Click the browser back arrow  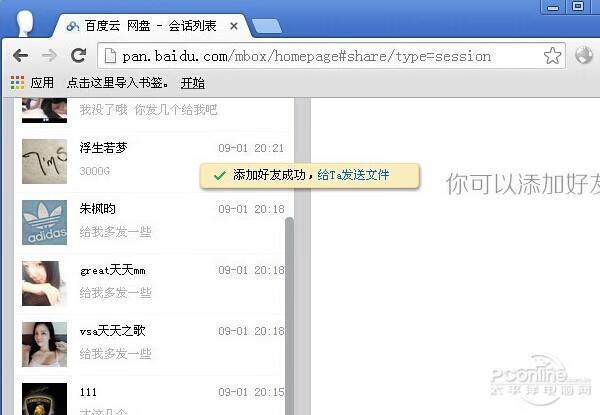[21, 56]
